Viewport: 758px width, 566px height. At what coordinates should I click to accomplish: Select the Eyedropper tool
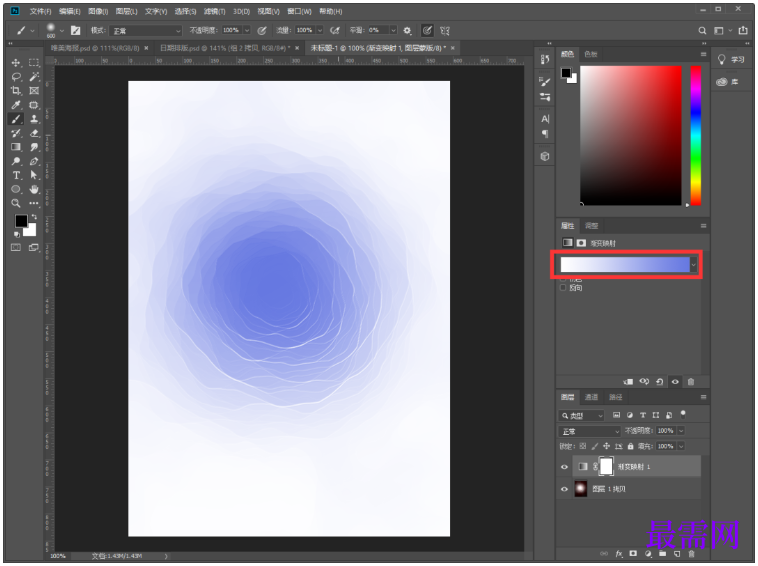tap(16, 105)
